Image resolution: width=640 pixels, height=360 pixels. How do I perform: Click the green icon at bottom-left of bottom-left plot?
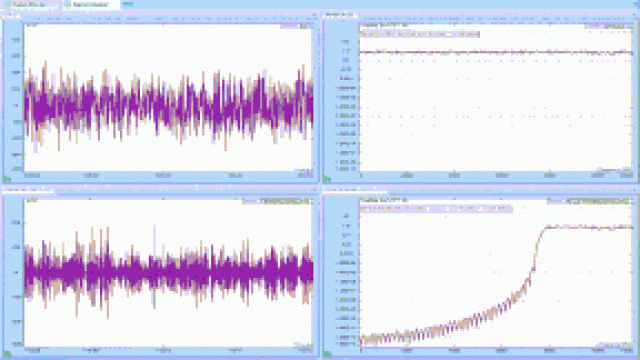point(7,353)
